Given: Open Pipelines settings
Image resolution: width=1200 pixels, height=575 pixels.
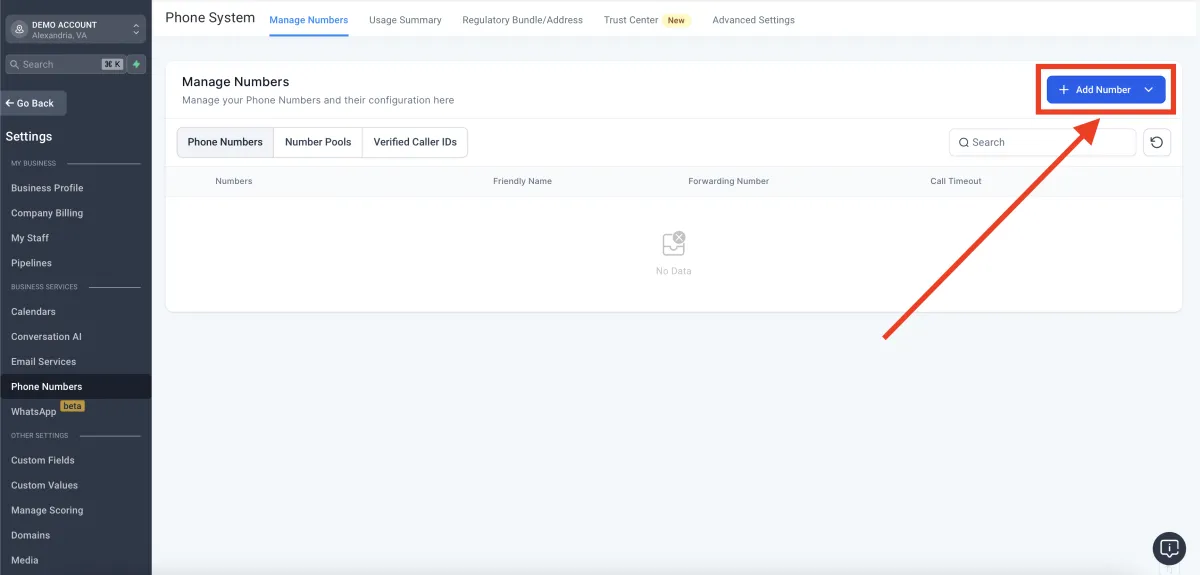Looking at the screenshot, I should click(31, 263).
